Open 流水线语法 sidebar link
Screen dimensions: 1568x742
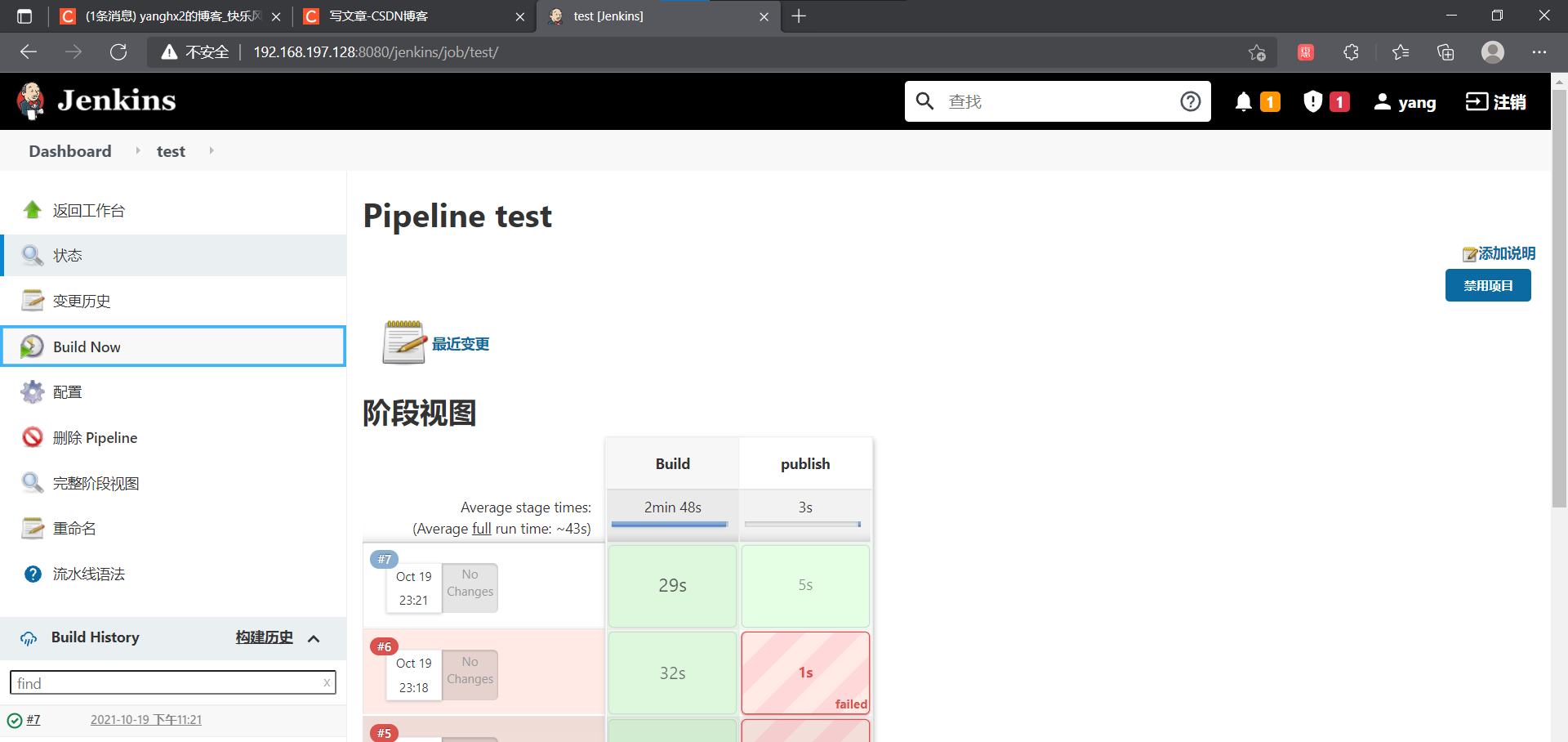tap(89, 574)
